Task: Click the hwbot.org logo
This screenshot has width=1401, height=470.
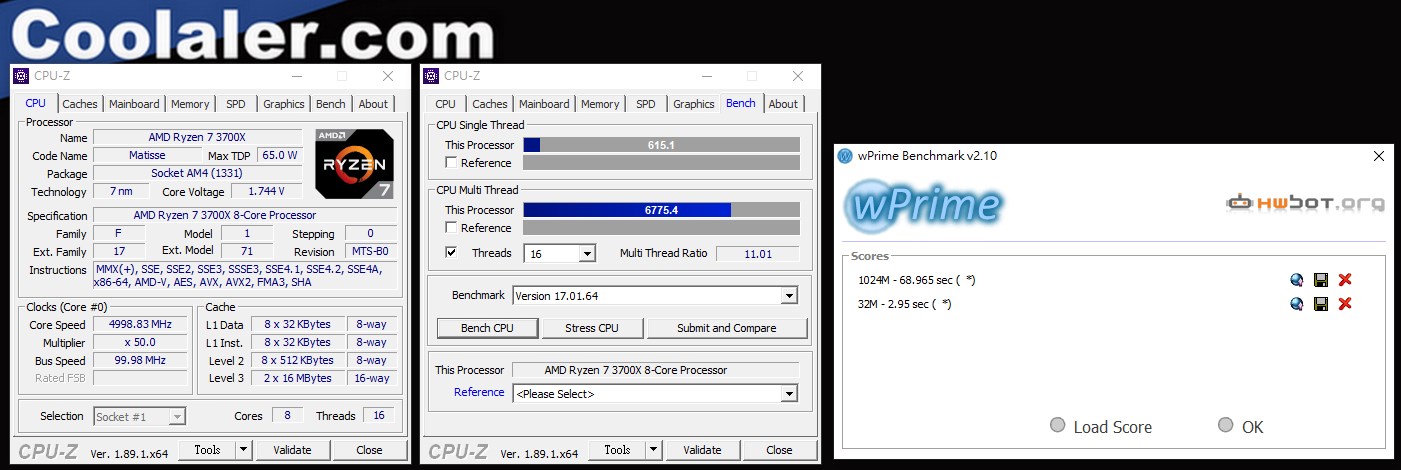Action: coord(1306,204)
